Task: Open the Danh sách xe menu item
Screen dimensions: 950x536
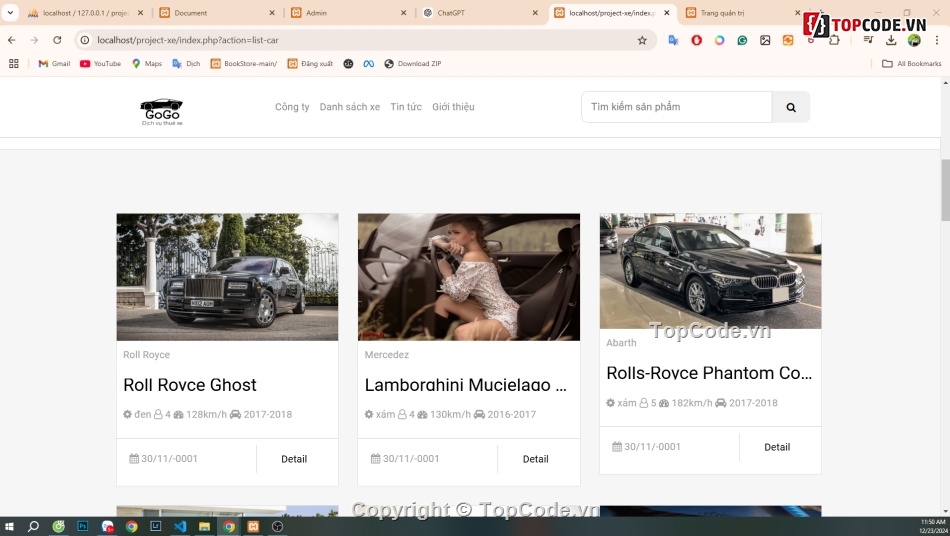Action: pyautogui.click(x=350, y=107)
